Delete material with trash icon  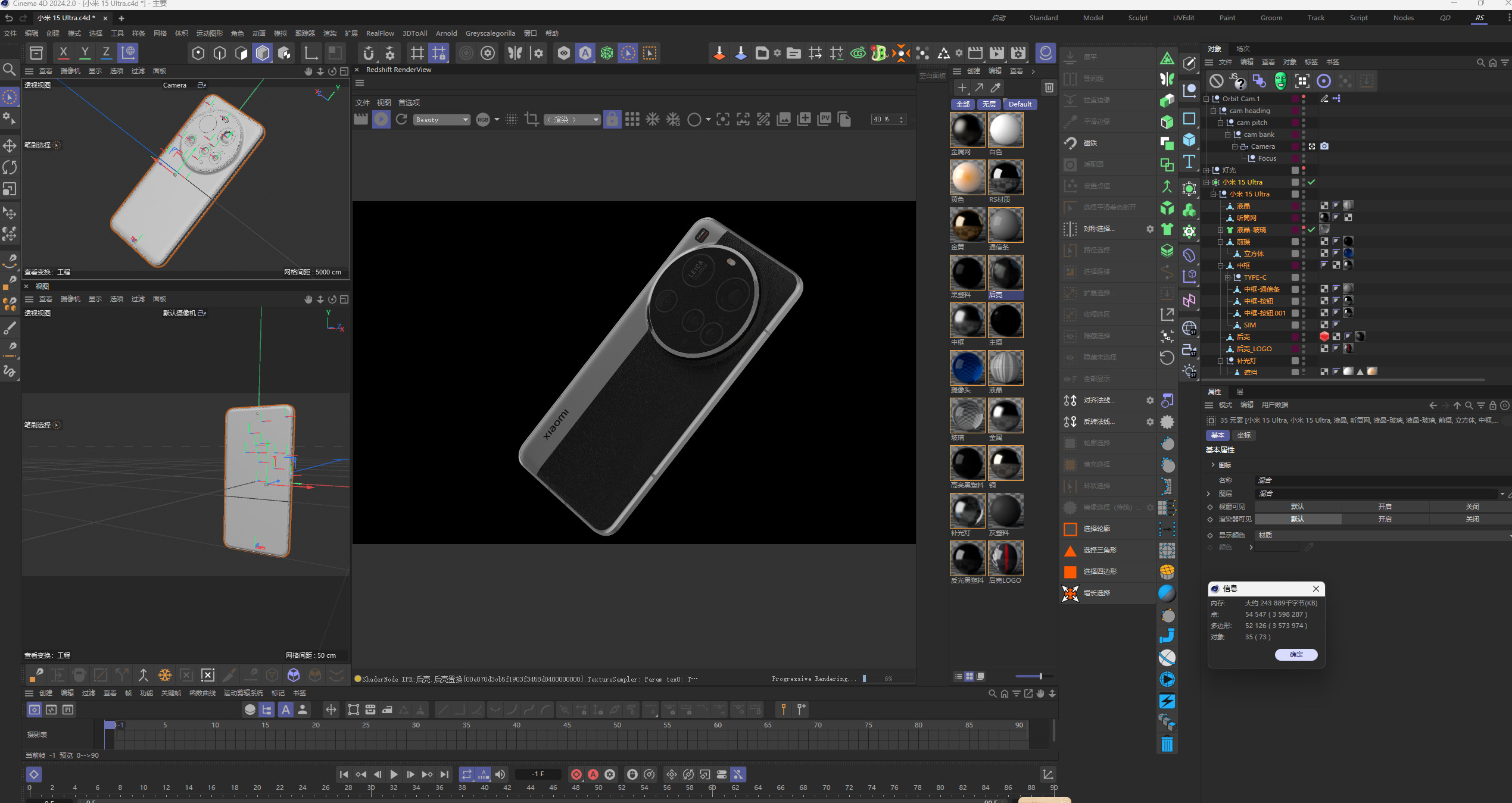(x=1049, y=88)
